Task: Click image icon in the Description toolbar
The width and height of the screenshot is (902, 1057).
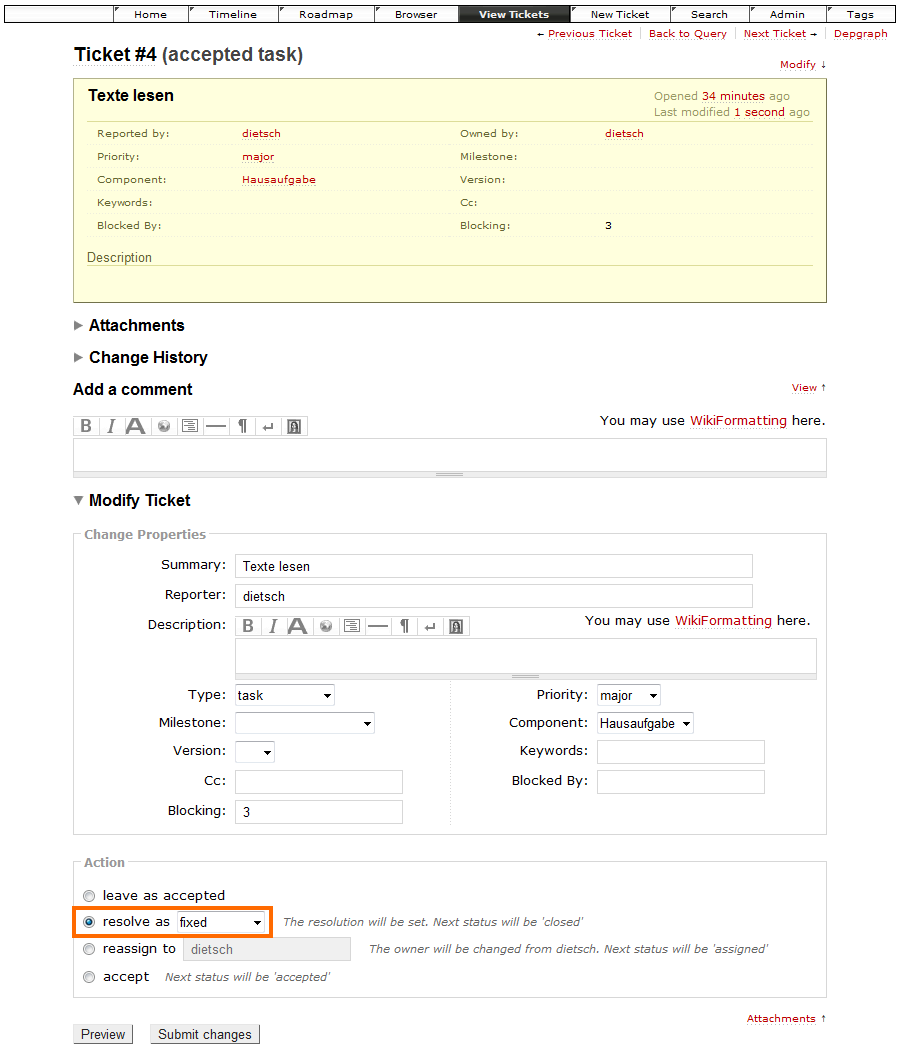Action: (456, 626)
